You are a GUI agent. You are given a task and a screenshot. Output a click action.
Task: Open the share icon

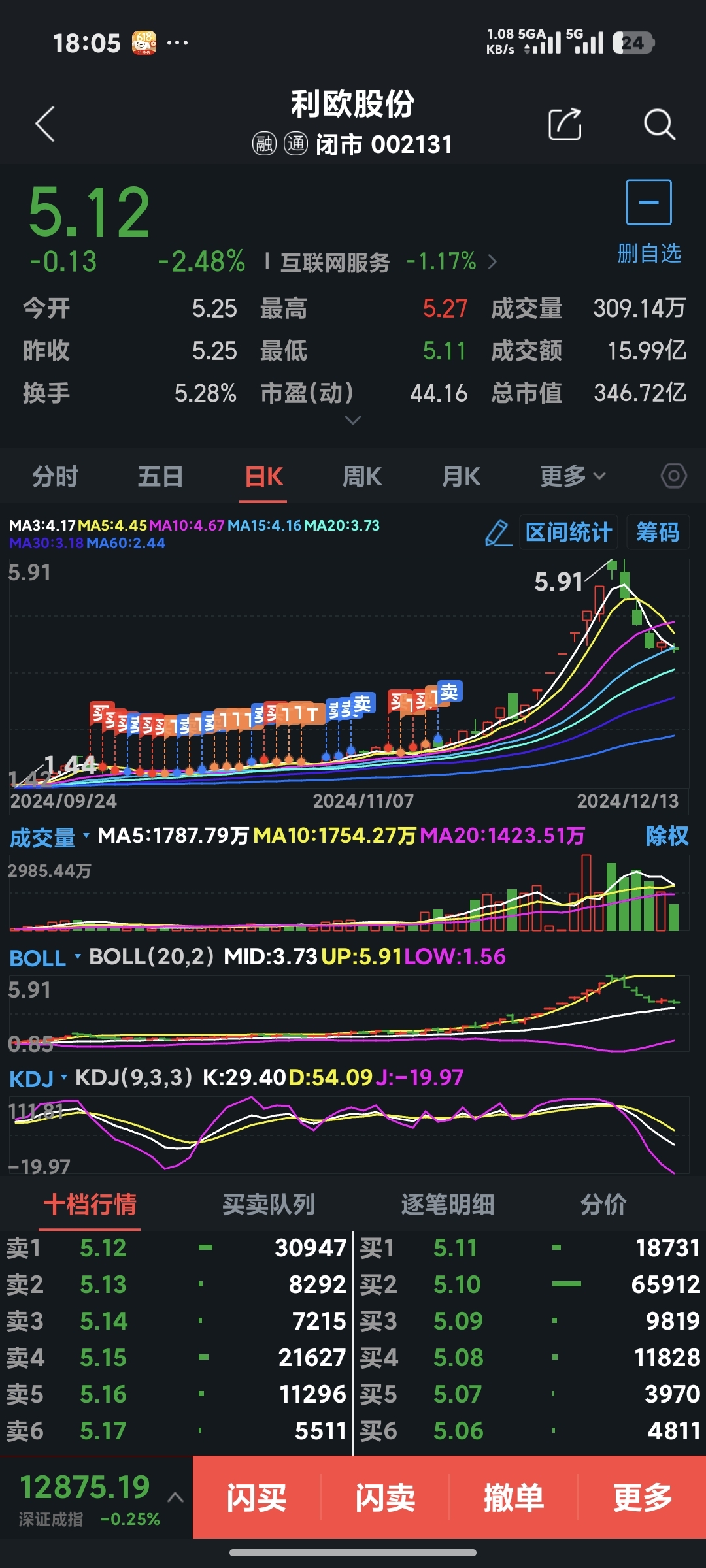click(565, 123)
